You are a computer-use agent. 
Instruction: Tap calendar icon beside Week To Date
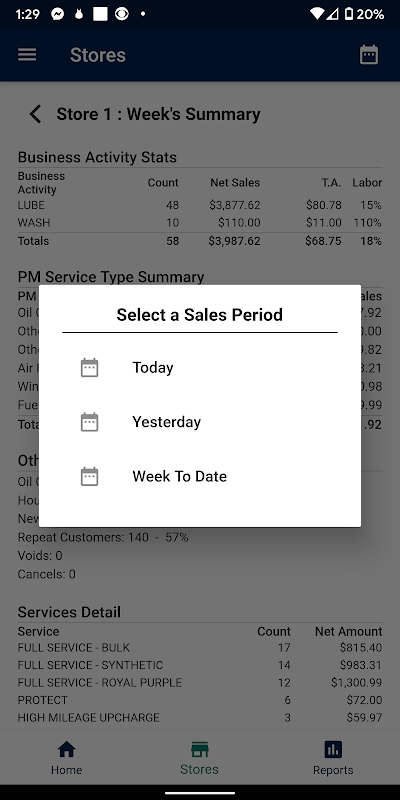click(x=90, y=476)
